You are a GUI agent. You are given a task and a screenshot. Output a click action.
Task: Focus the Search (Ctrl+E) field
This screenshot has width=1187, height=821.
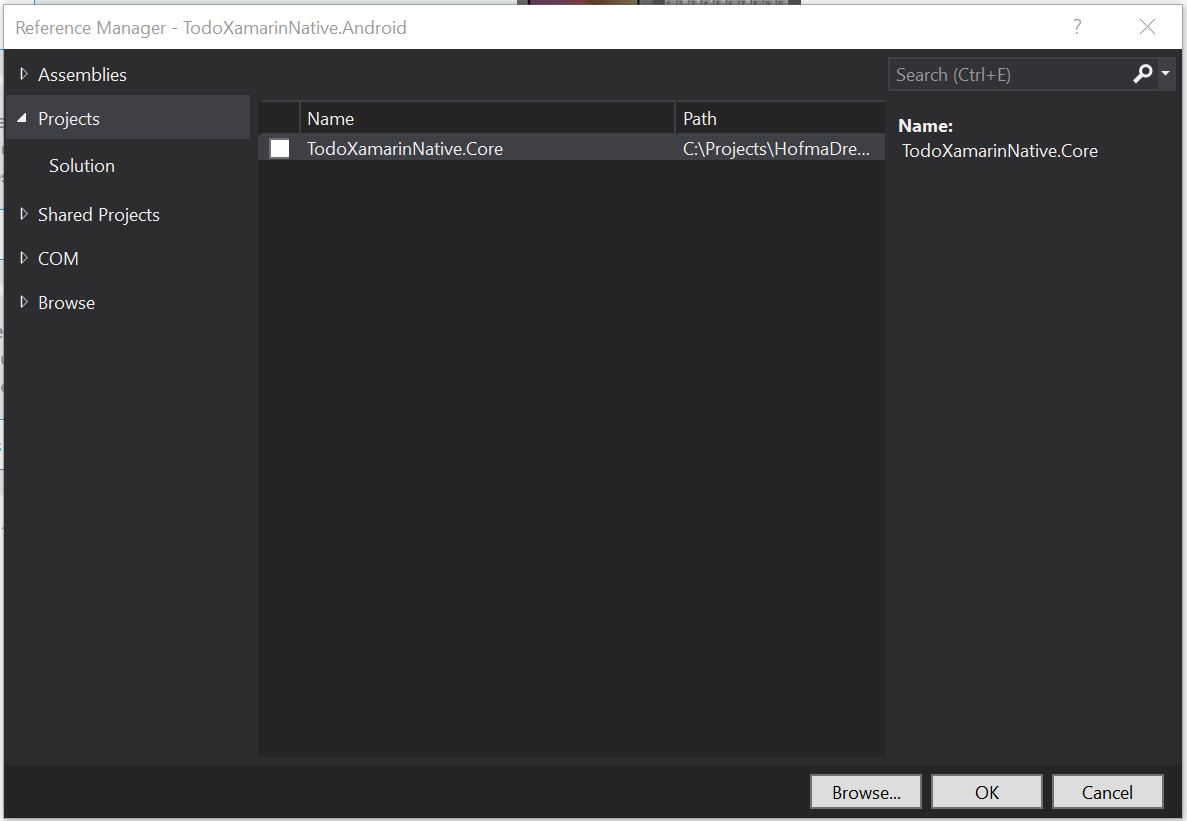pyautogui.click(x=1005, y=75)
